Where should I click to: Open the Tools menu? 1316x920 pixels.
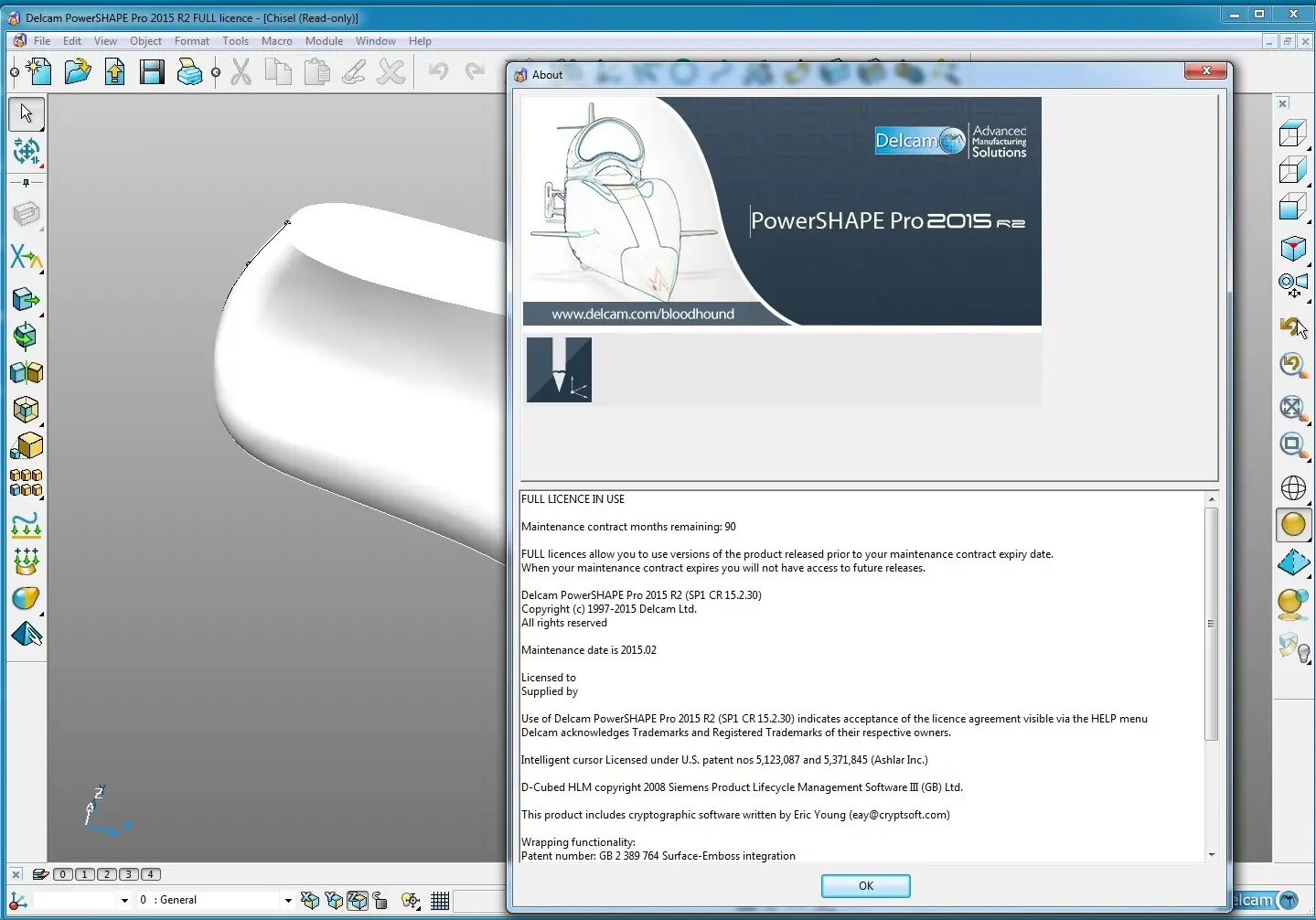click(236, 41)
